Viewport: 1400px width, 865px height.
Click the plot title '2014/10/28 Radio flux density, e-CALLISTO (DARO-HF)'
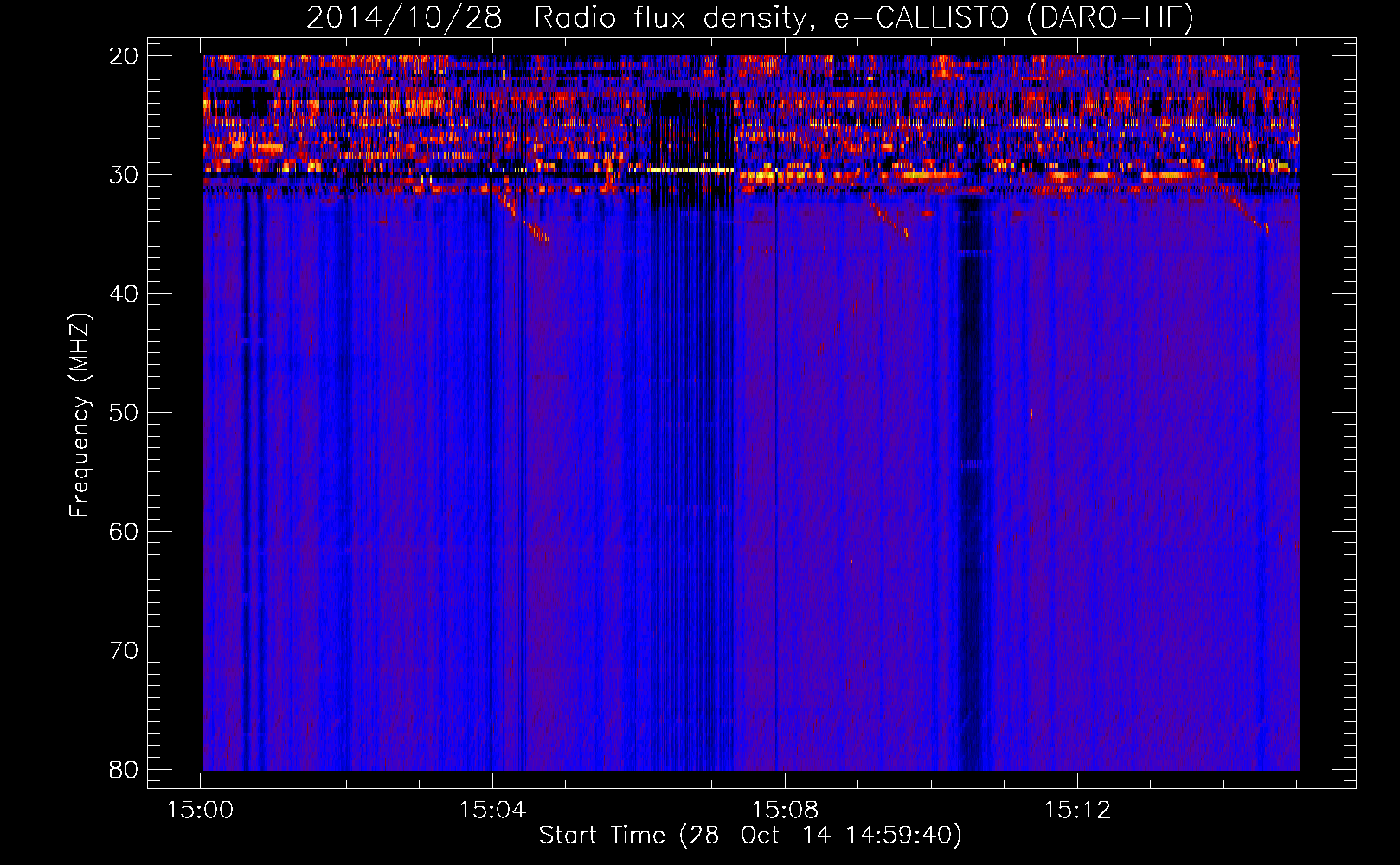pyautogui.click(x=750, y=17)
